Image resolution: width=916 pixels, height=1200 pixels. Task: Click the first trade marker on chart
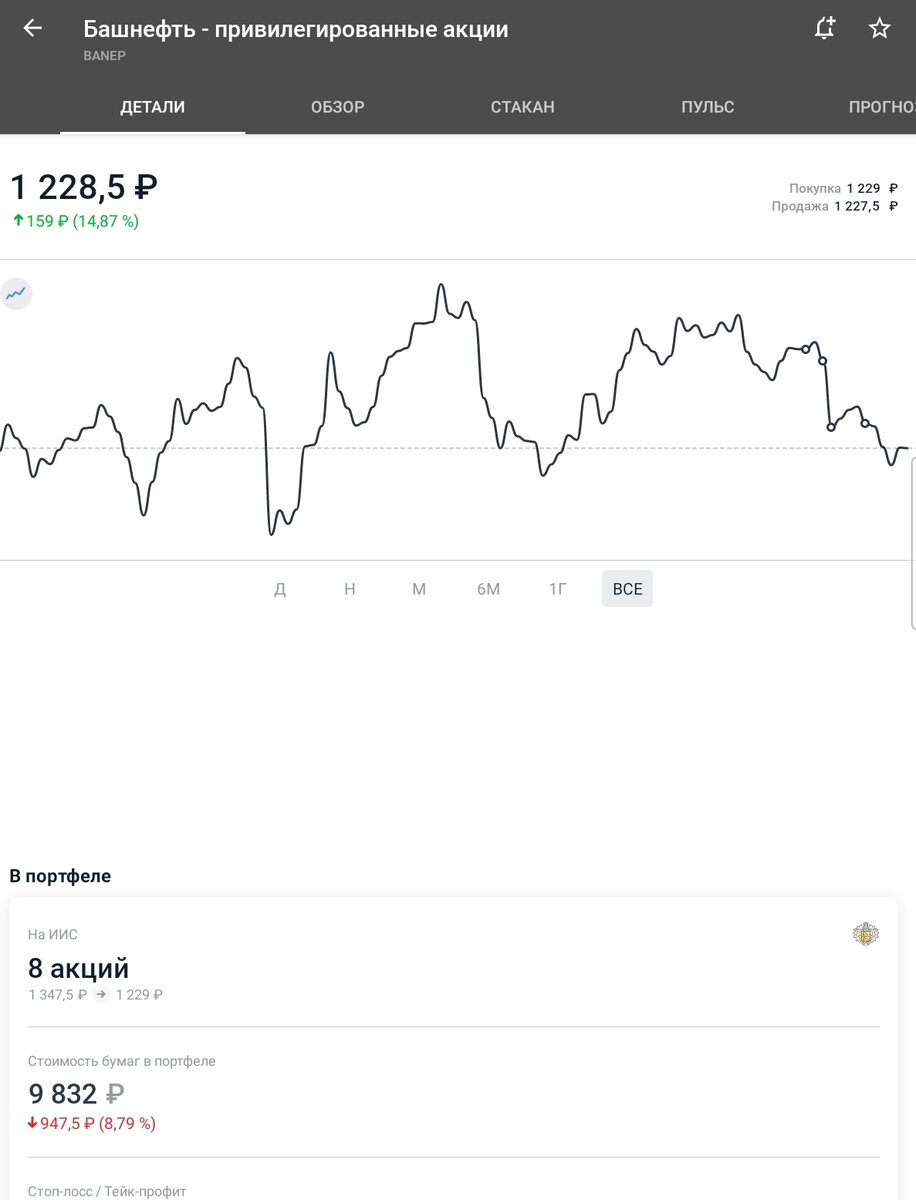(806, 349)
